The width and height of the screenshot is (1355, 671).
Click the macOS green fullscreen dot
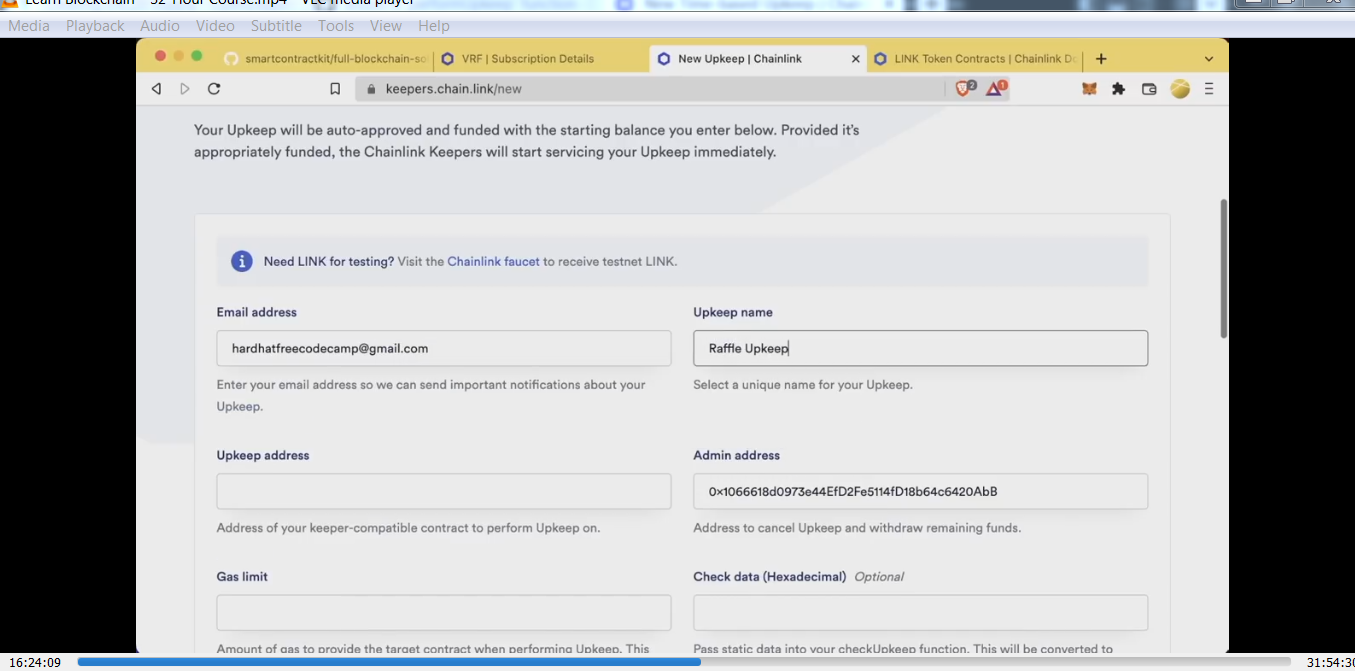point(196,56)
